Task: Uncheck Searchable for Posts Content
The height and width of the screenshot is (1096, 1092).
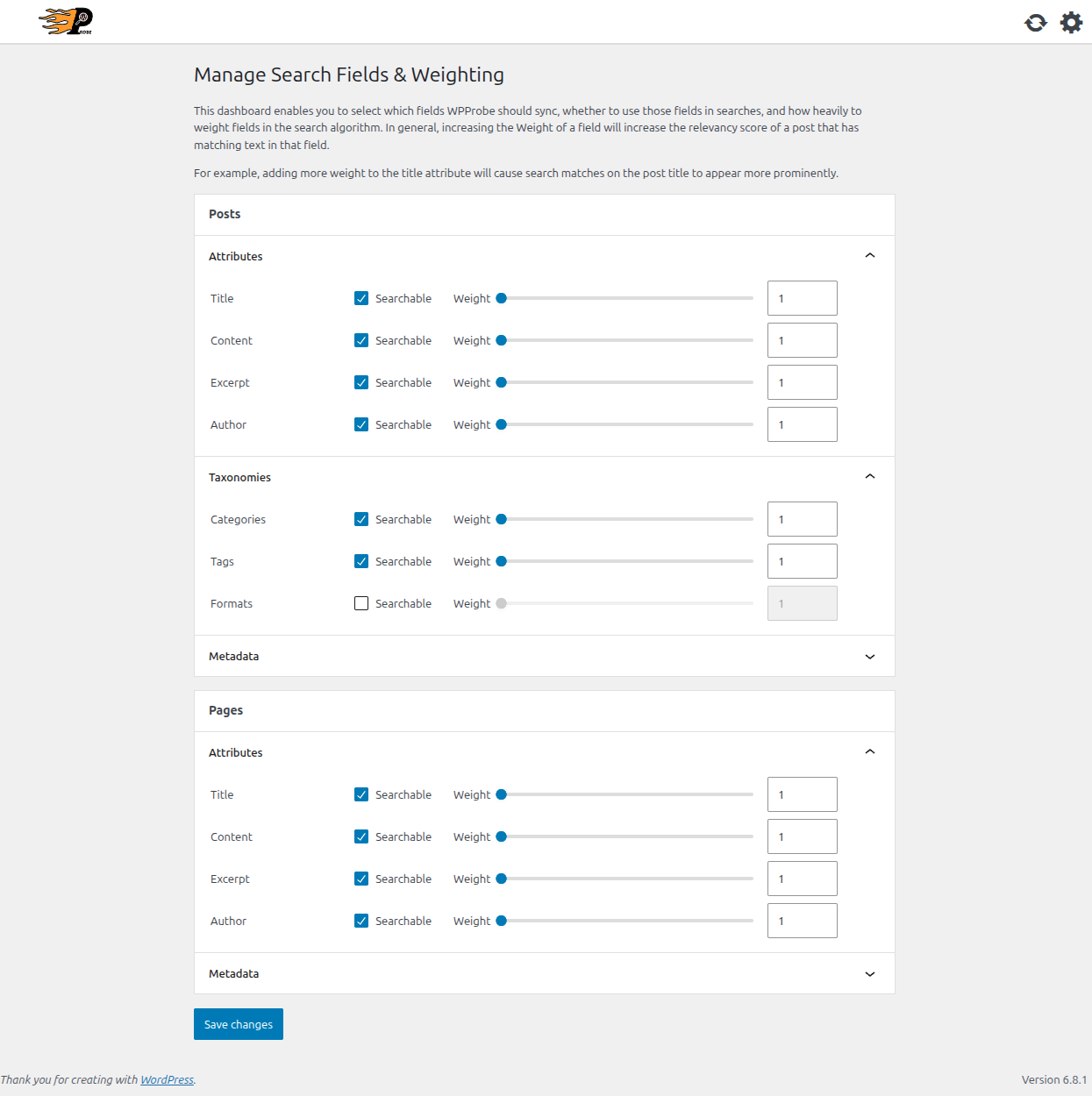Action: coord(361,340)
